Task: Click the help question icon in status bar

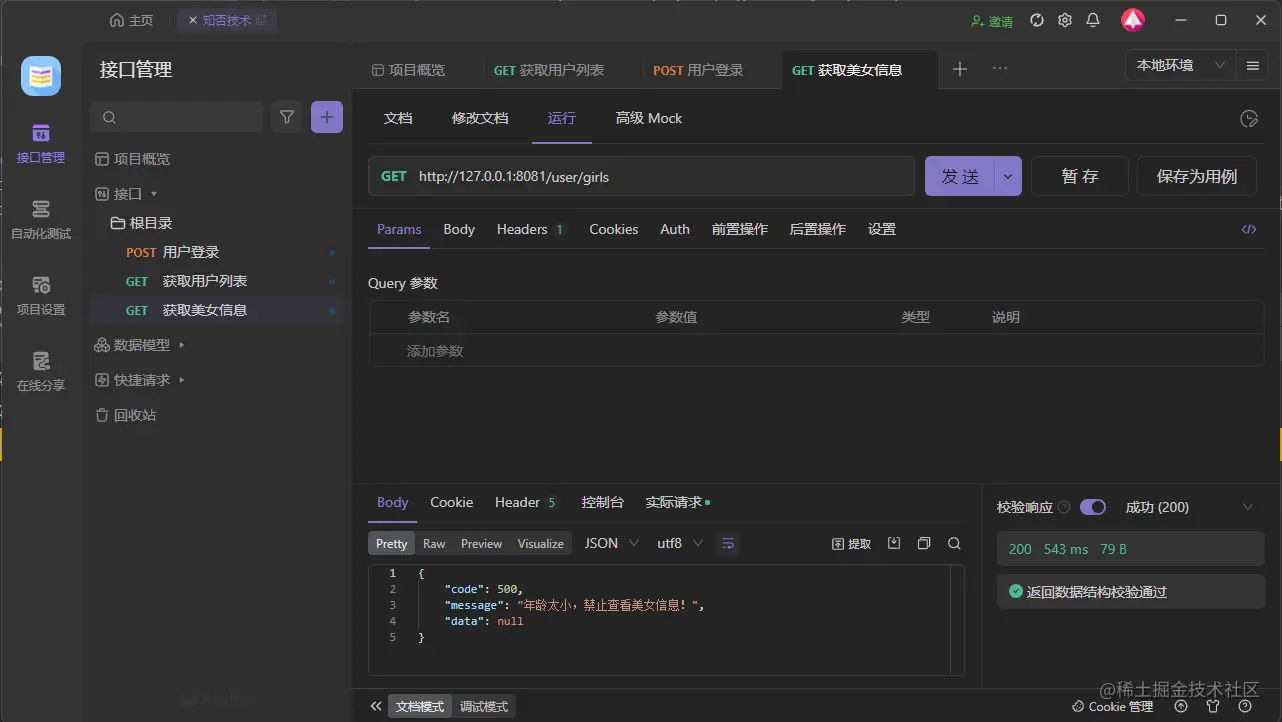Action: coord(1245,706)
